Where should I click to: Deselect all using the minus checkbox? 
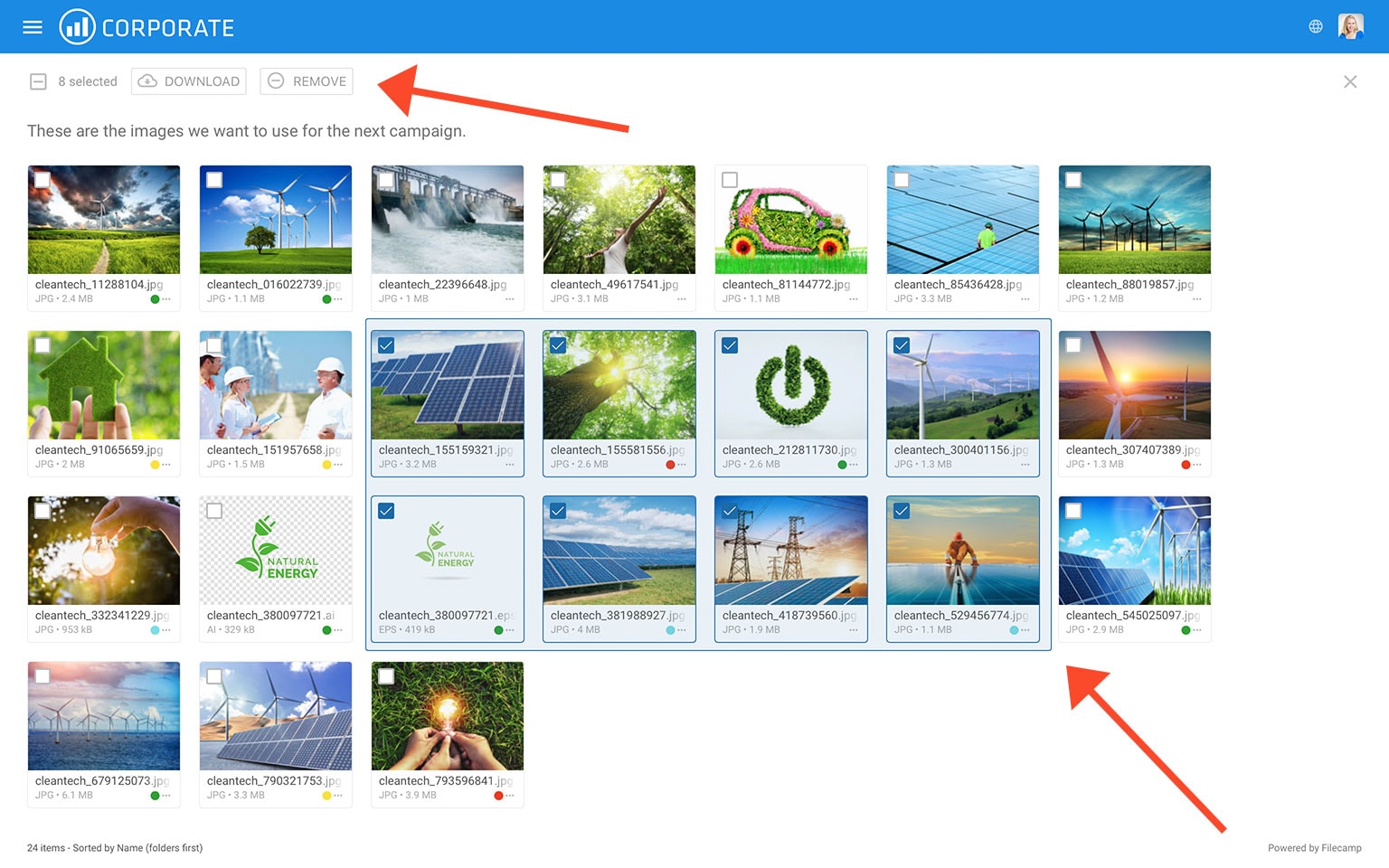click(38, 81)
